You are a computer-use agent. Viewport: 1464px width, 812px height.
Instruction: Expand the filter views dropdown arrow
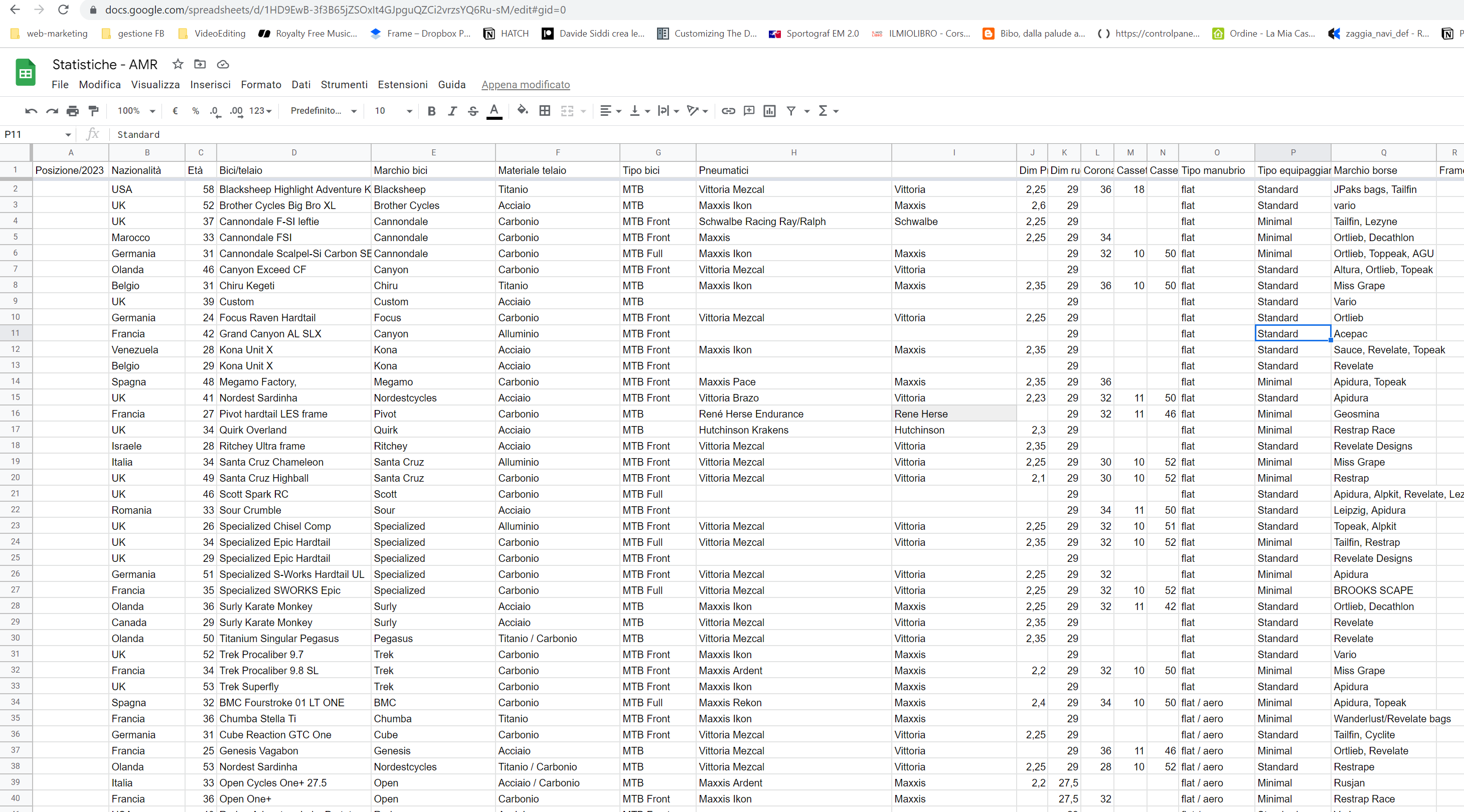point(806,111)
